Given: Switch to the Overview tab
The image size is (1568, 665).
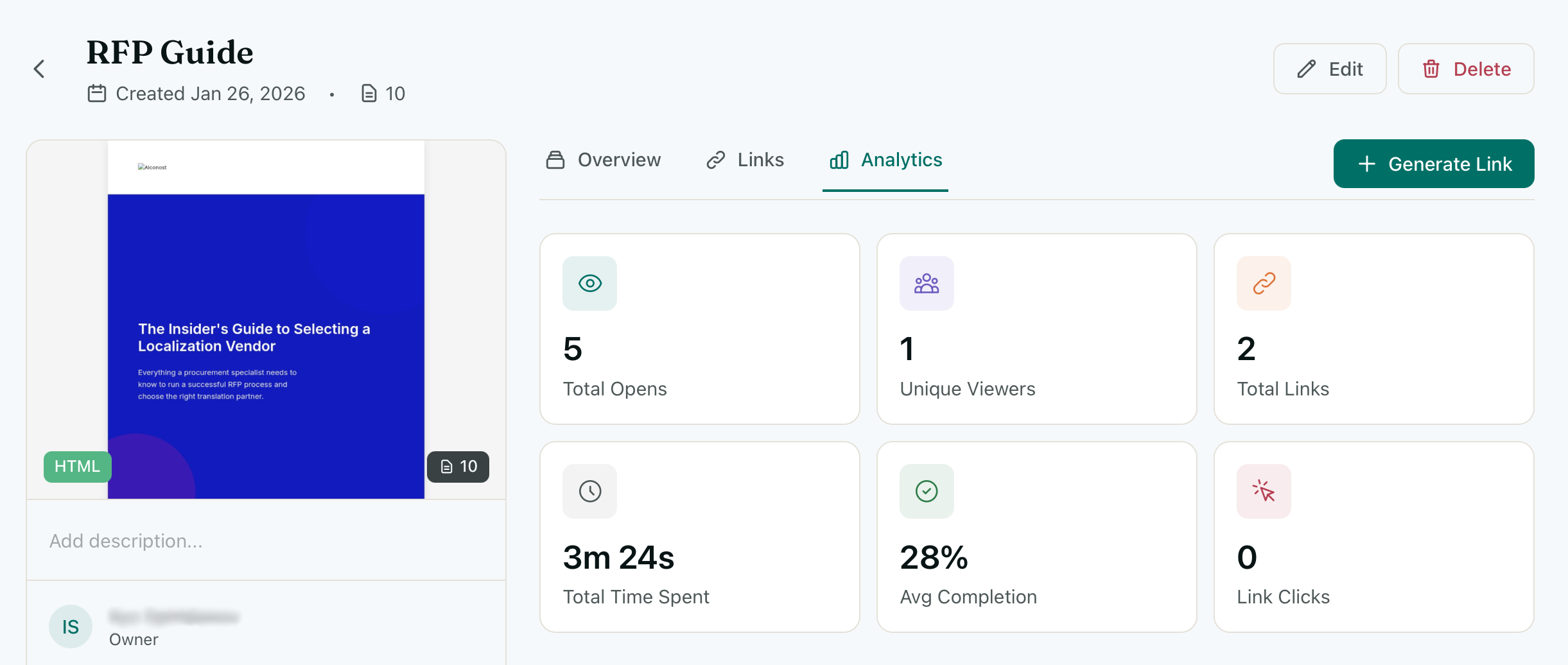Looking at the screenshot, I should [x=602, y=160].
